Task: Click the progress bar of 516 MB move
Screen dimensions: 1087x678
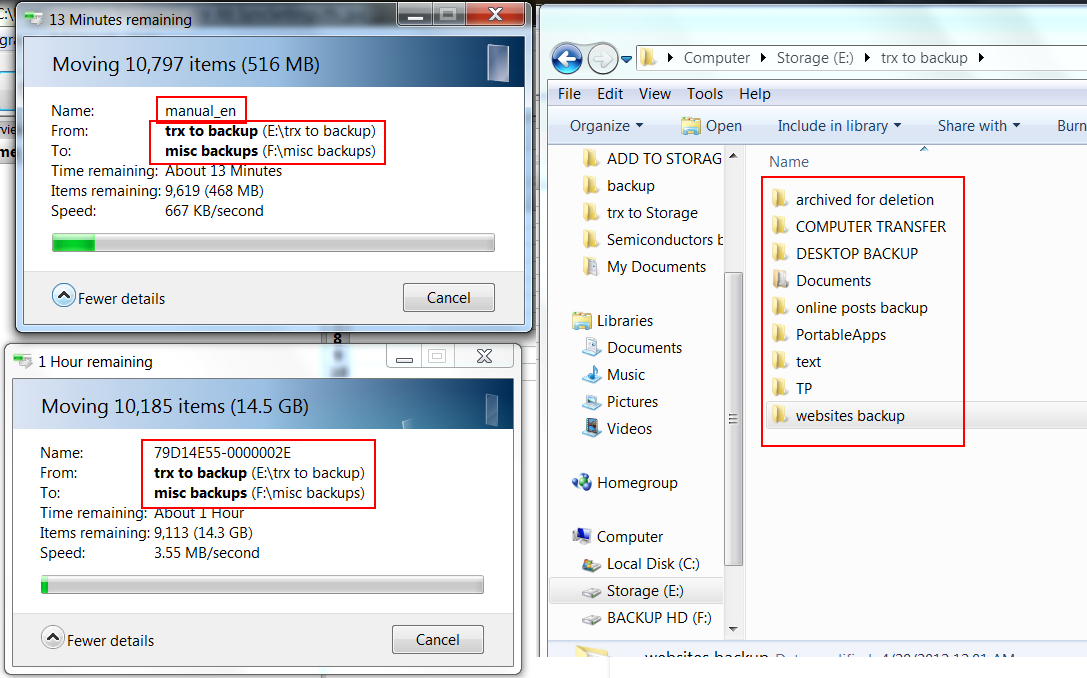Action: [273, 243]
